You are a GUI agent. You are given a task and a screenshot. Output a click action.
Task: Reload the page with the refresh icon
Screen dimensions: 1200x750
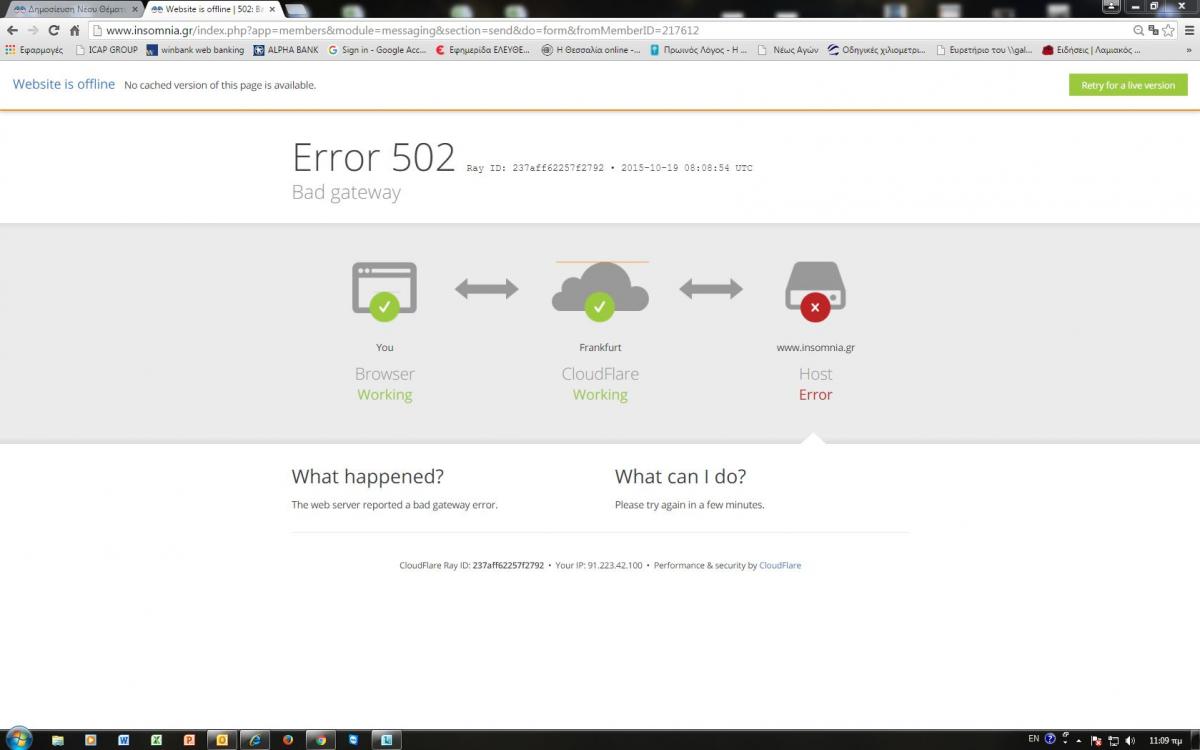[x=54, y=30]
